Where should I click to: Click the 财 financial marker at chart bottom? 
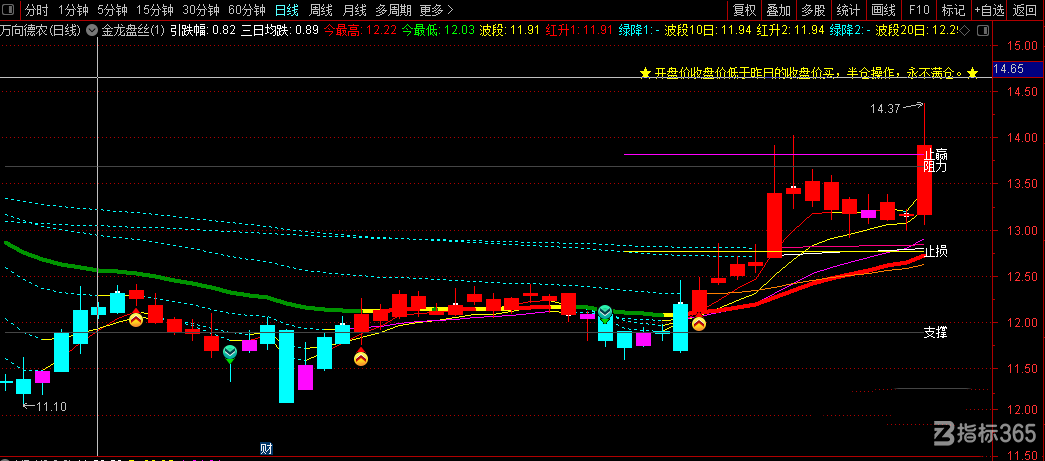pyautogui.click(x=266, y=448)
